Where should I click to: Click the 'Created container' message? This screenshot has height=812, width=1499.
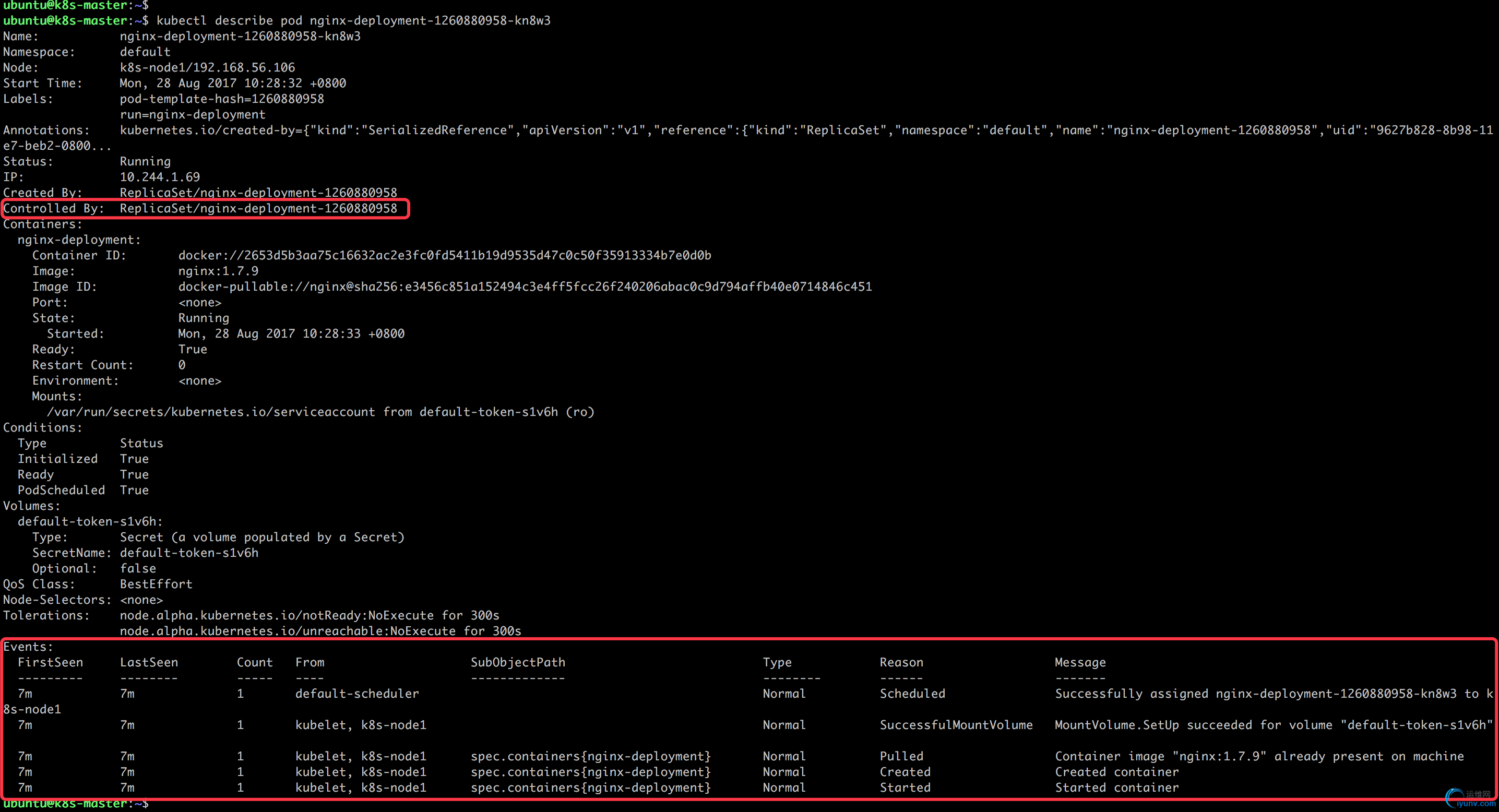(x=1117, y=772)
